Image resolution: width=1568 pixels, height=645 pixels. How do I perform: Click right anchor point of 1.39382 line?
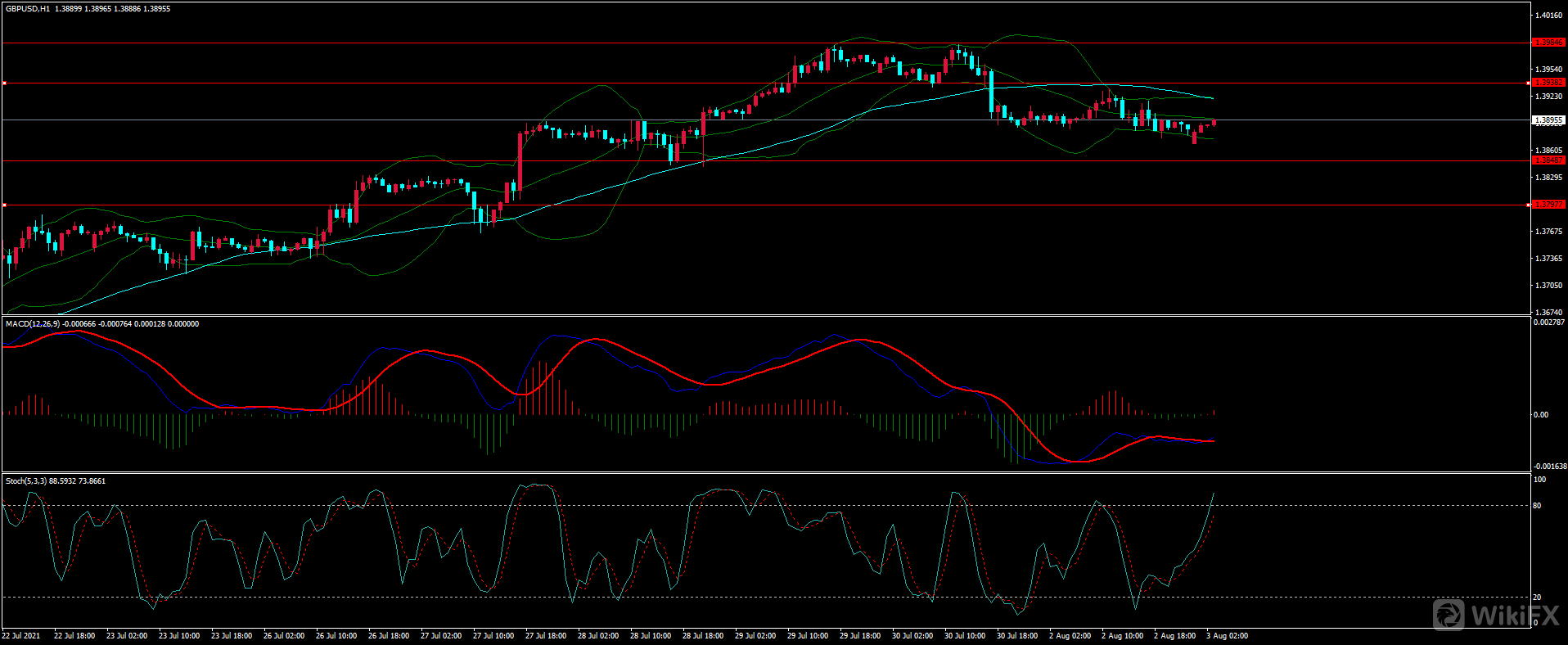(x=1529, y=83)
